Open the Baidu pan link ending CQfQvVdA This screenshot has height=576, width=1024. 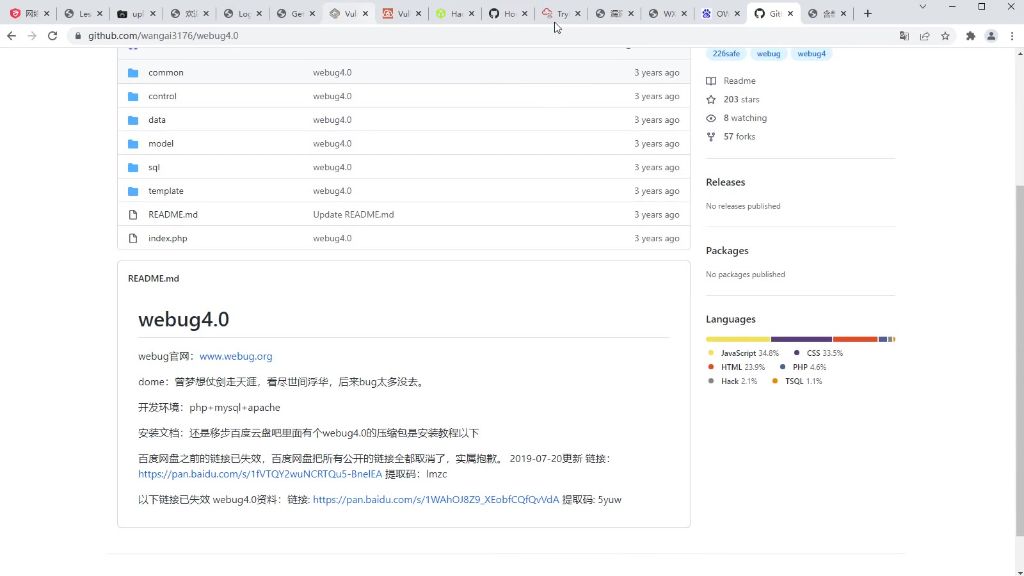(436, 500)
